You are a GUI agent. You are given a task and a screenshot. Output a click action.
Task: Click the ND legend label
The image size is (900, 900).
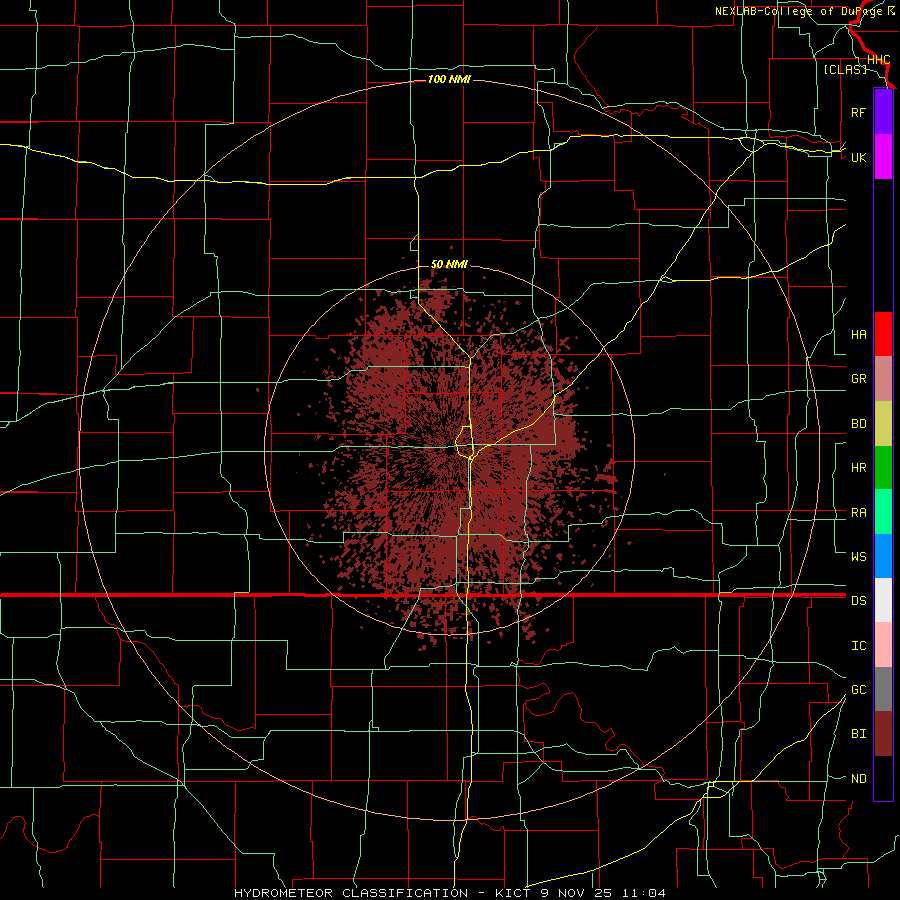coord(859,778)
